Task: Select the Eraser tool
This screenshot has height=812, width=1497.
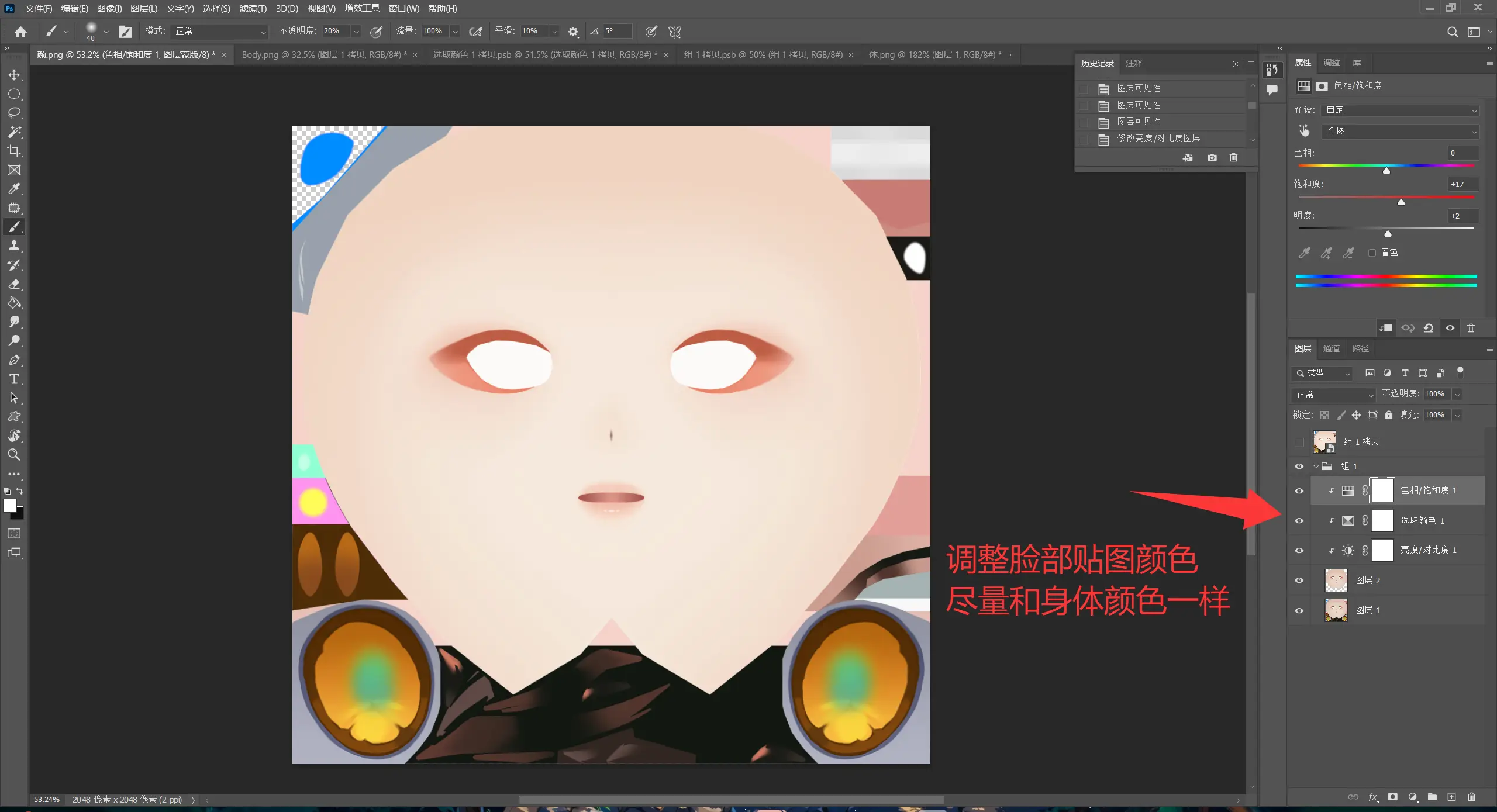Action: 14,284
